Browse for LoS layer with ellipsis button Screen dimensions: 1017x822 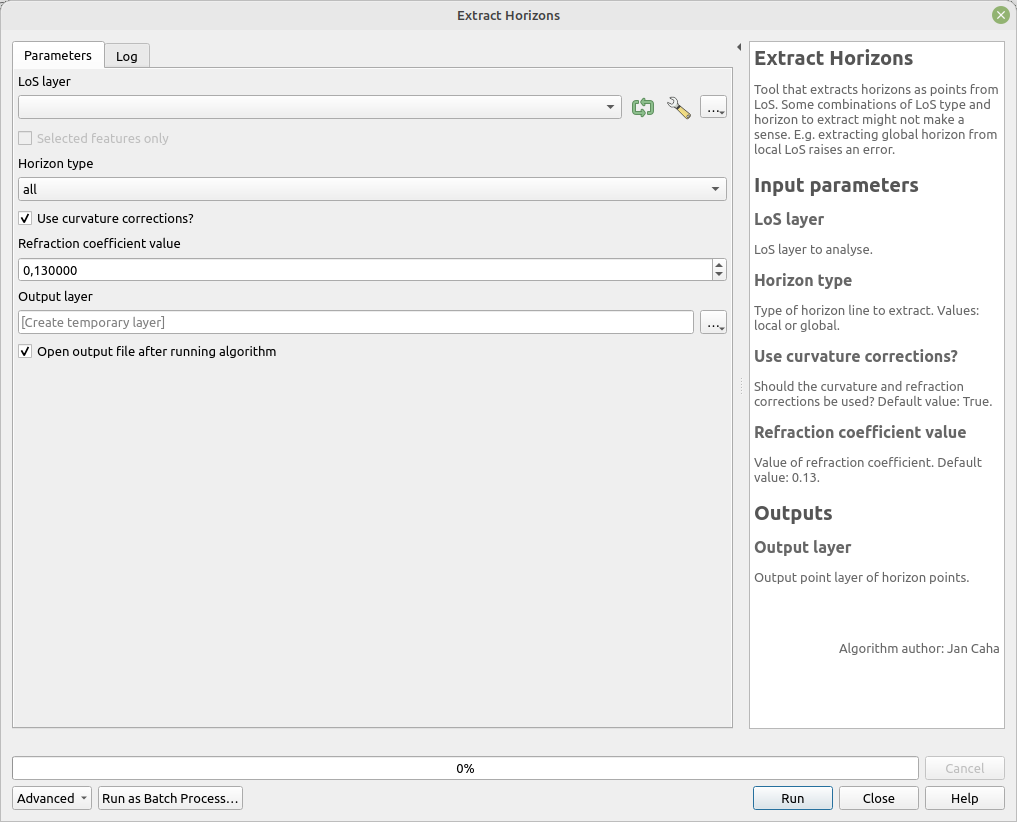[712, 108]
